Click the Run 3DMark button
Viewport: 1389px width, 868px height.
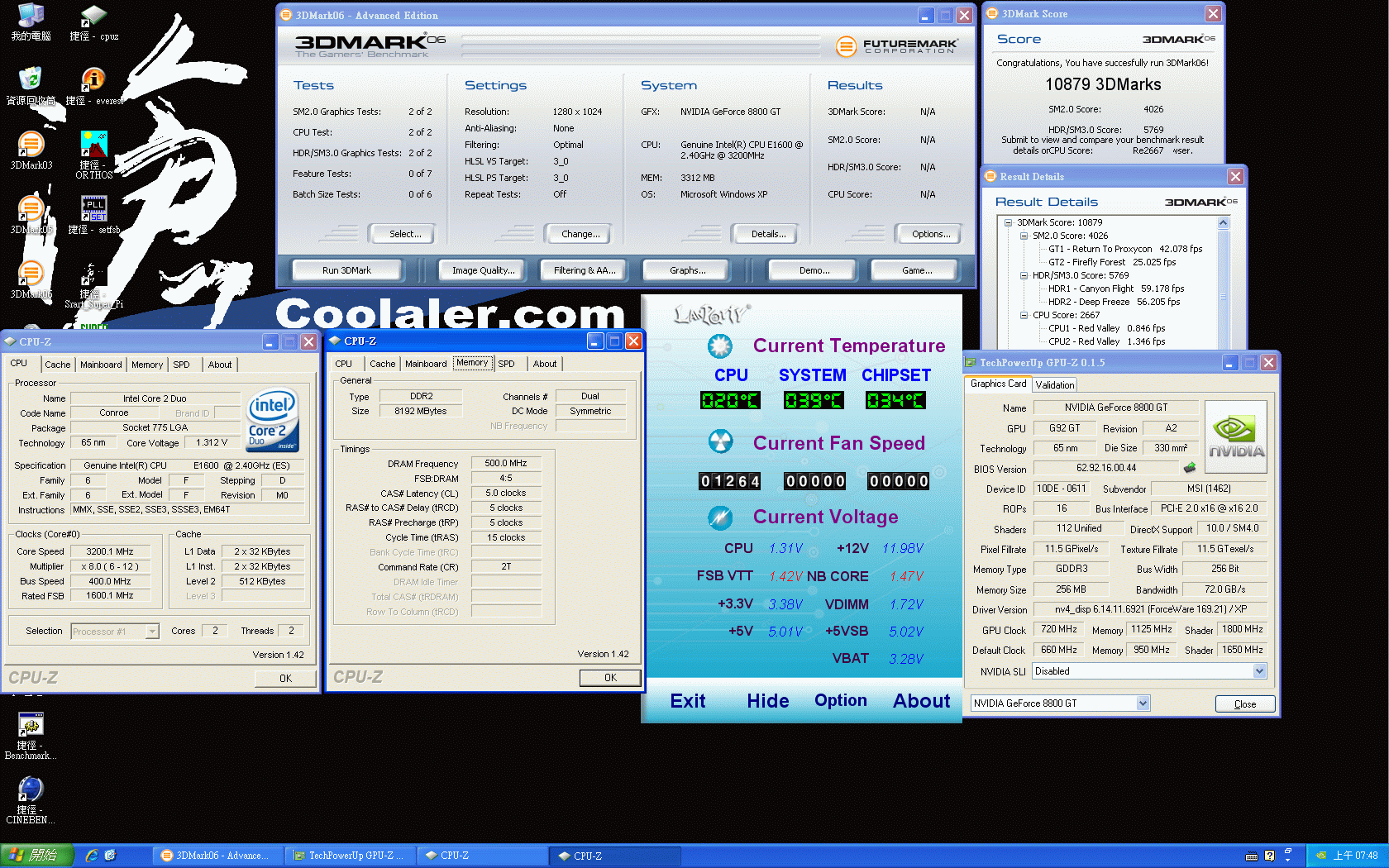[x=346, y=270]
